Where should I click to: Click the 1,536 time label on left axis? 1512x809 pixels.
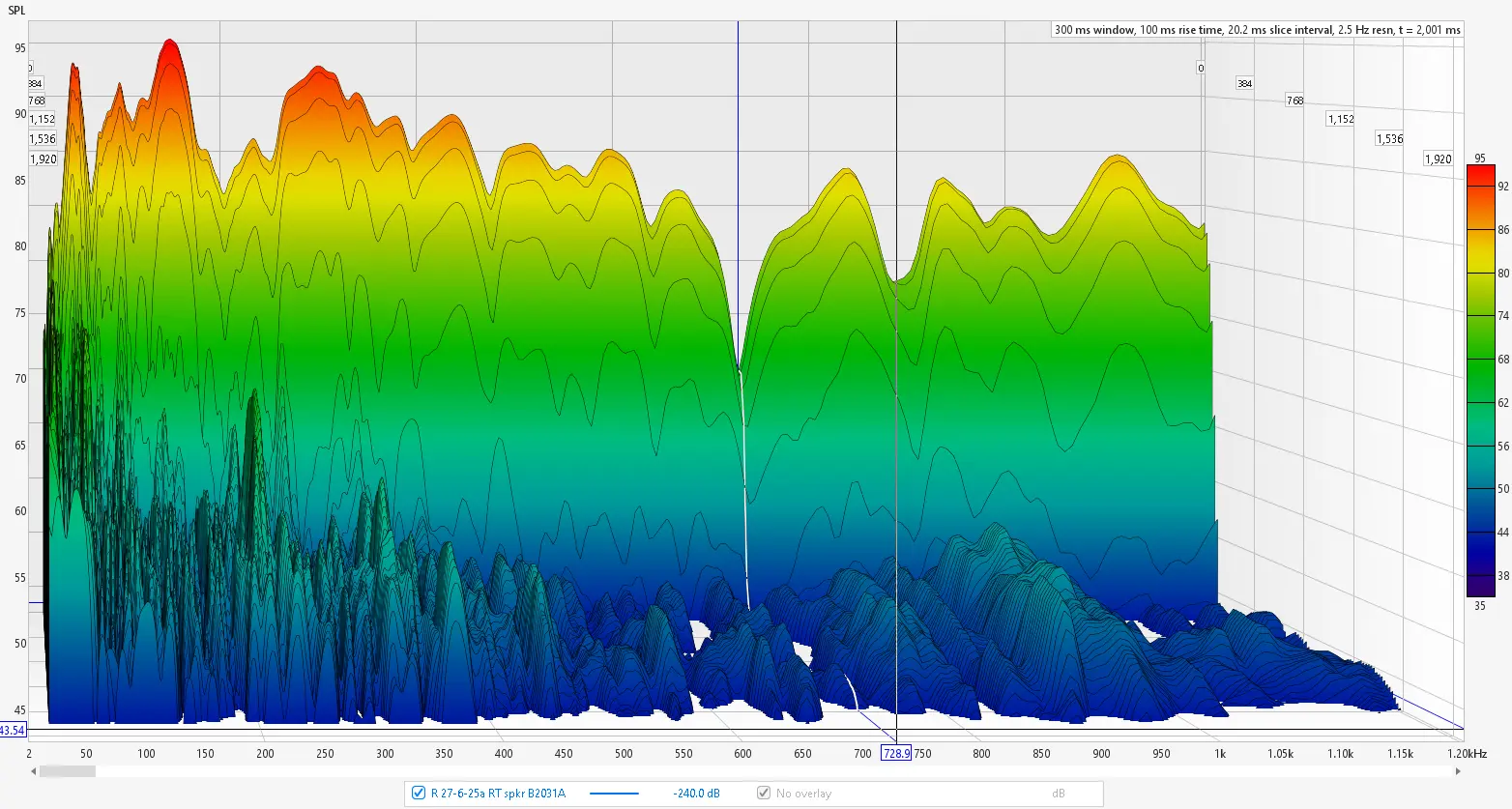pos(43,139)
